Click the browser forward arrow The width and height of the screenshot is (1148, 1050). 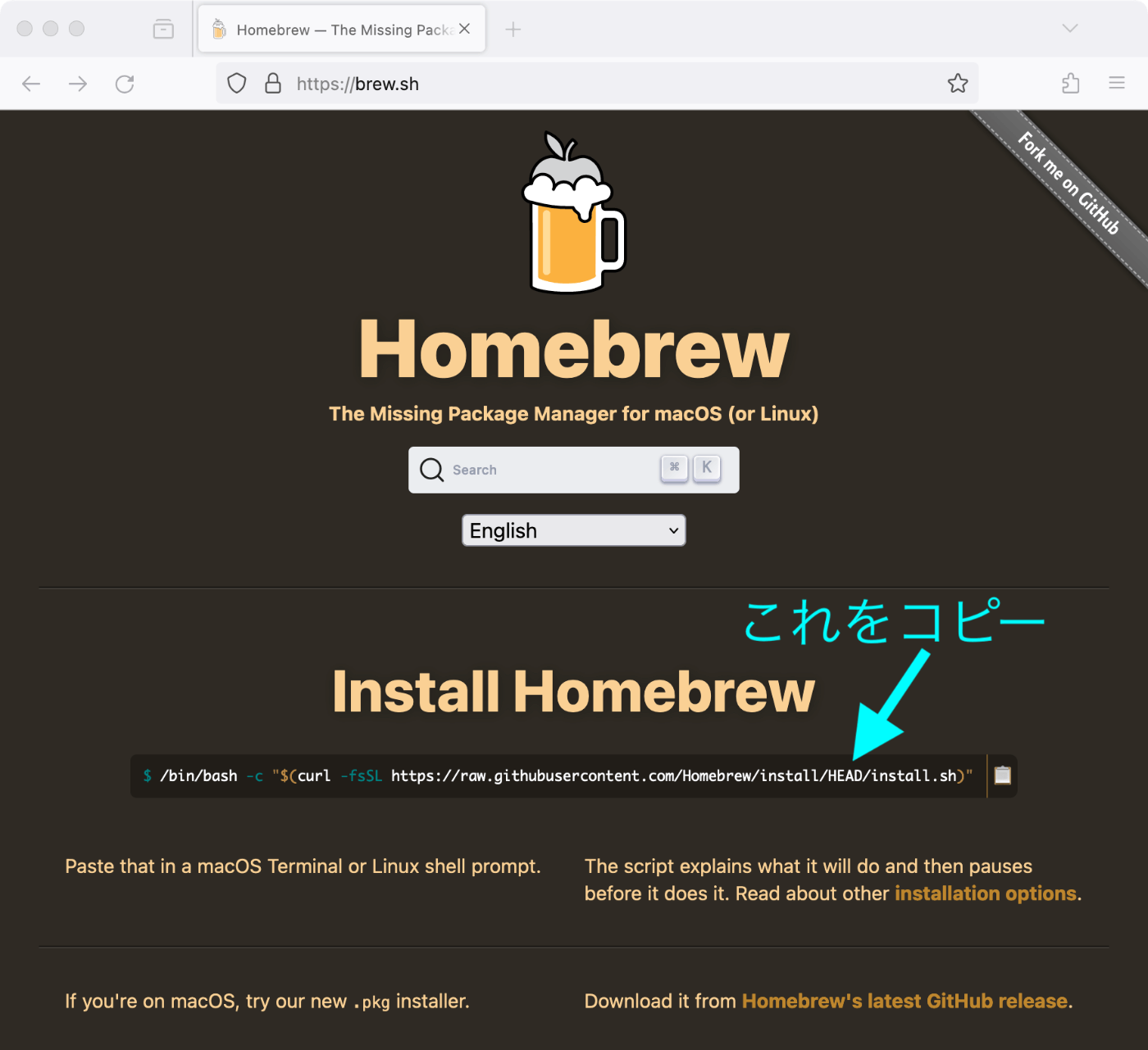pyautogui.click(x=78, y=84)
